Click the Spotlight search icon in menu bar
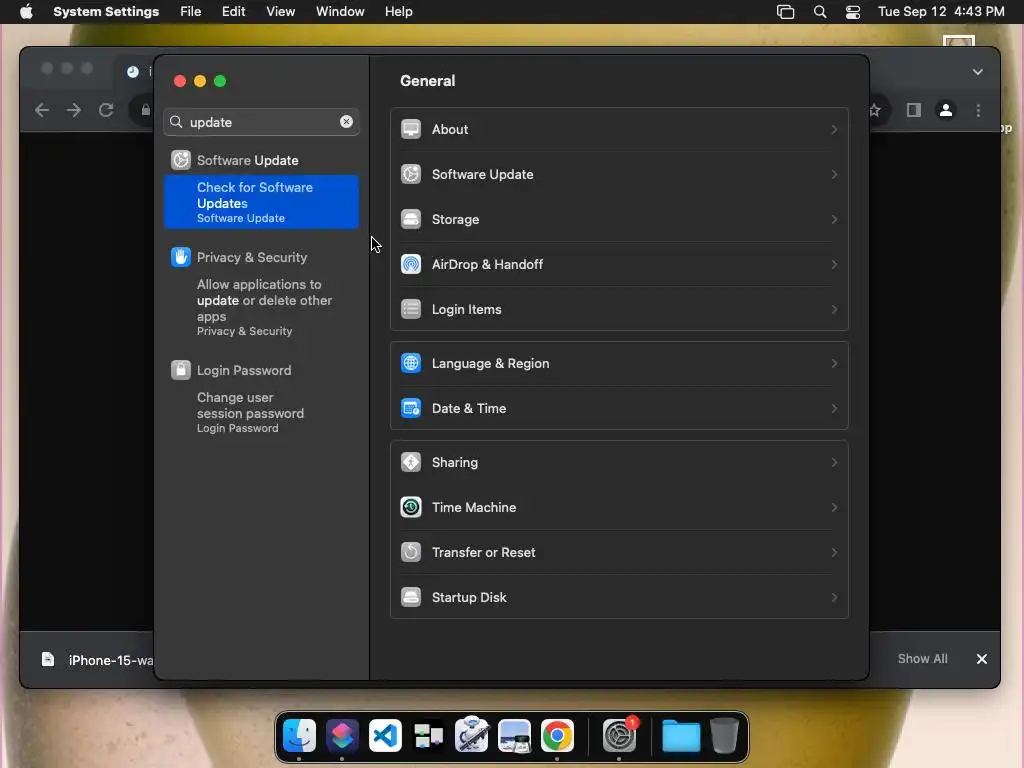The image size is (1024, 768). (820, 12)
